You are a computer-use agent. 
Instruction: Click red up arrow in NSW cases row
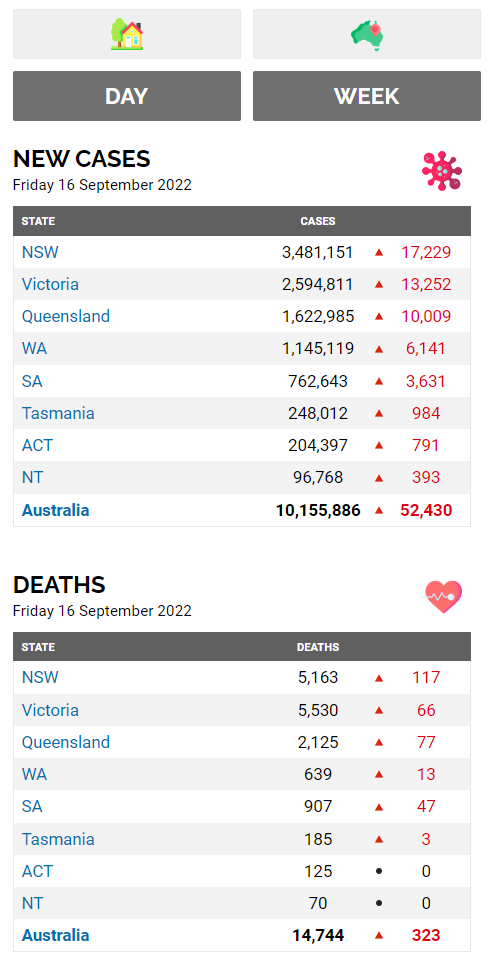(x=379, y=253)
